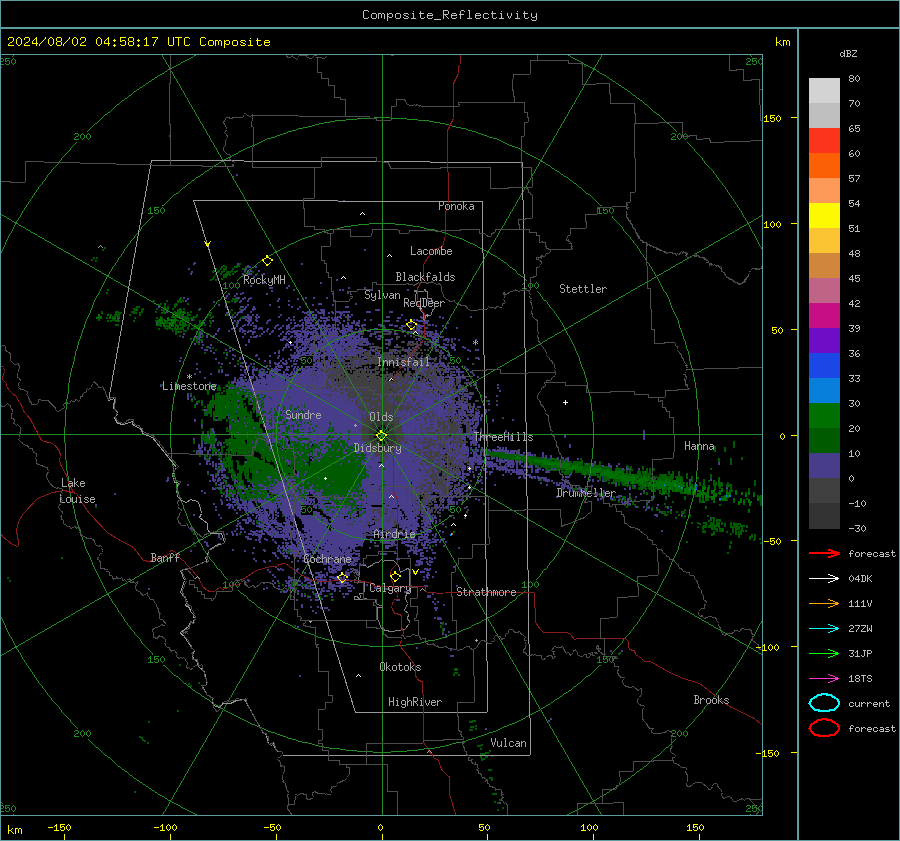Screen dimensions: 900x841
Task: Click the Sylvan label
Action: (x=382, y=295)
